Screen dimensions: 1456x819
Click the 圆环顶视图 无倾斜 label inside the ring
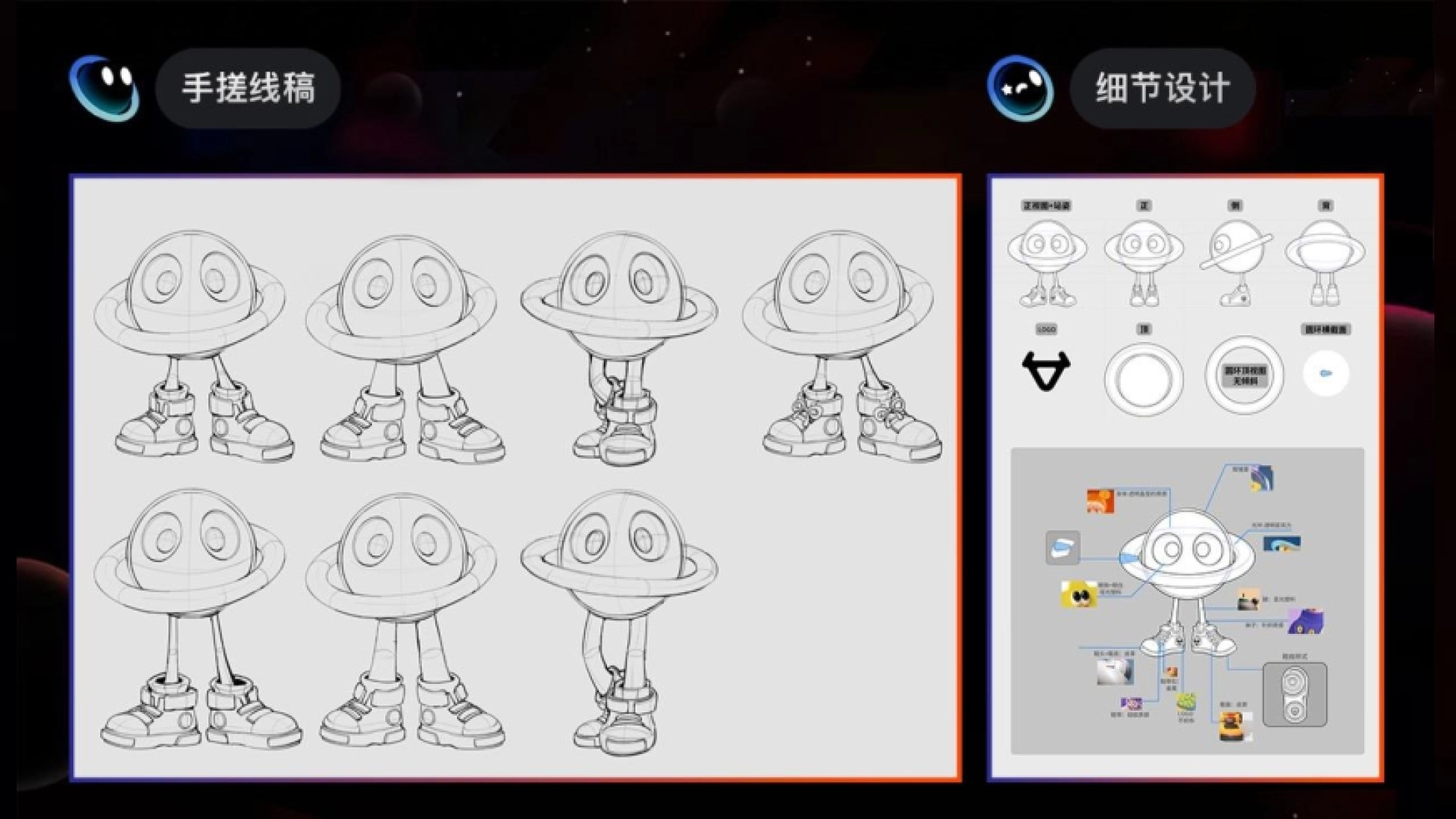(x=1244, y=376)
